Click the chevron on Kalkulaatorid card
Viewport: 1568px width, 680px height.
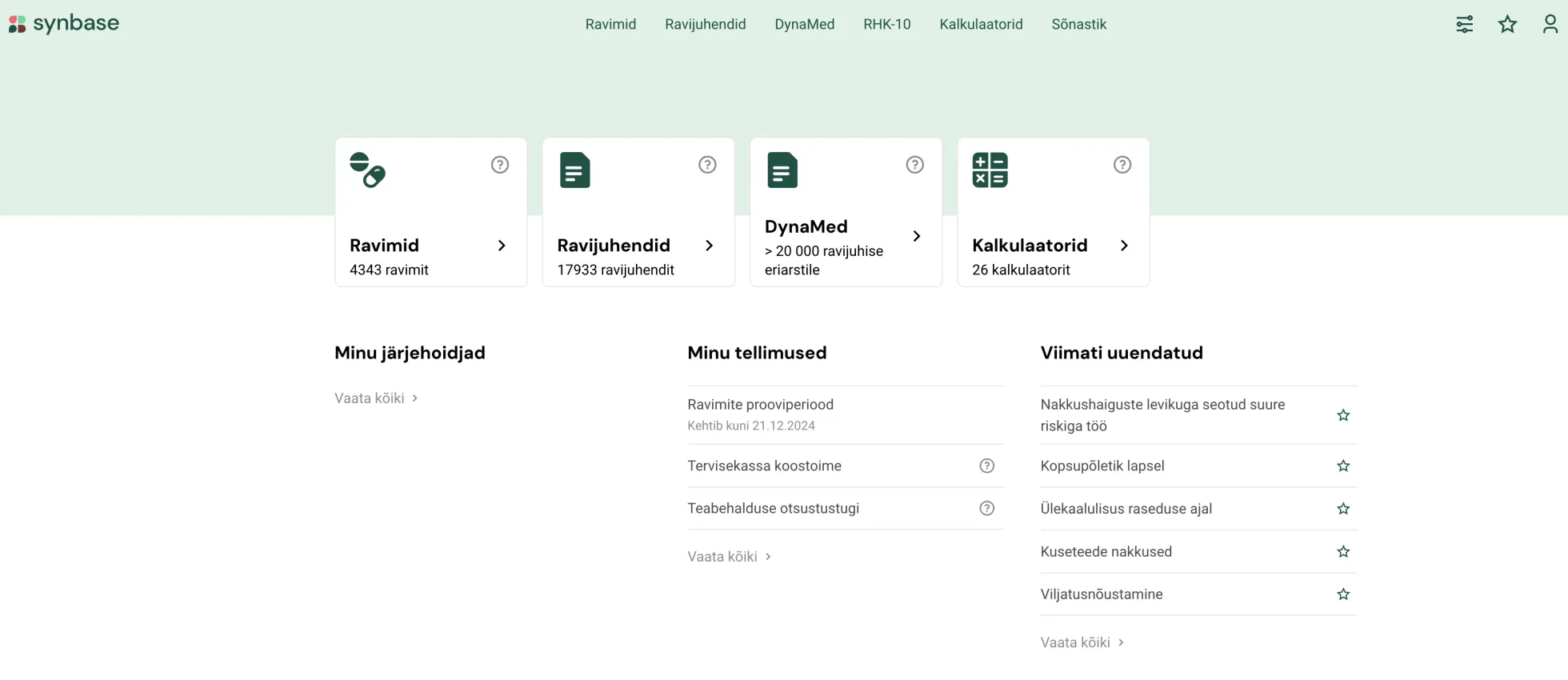1124,246
